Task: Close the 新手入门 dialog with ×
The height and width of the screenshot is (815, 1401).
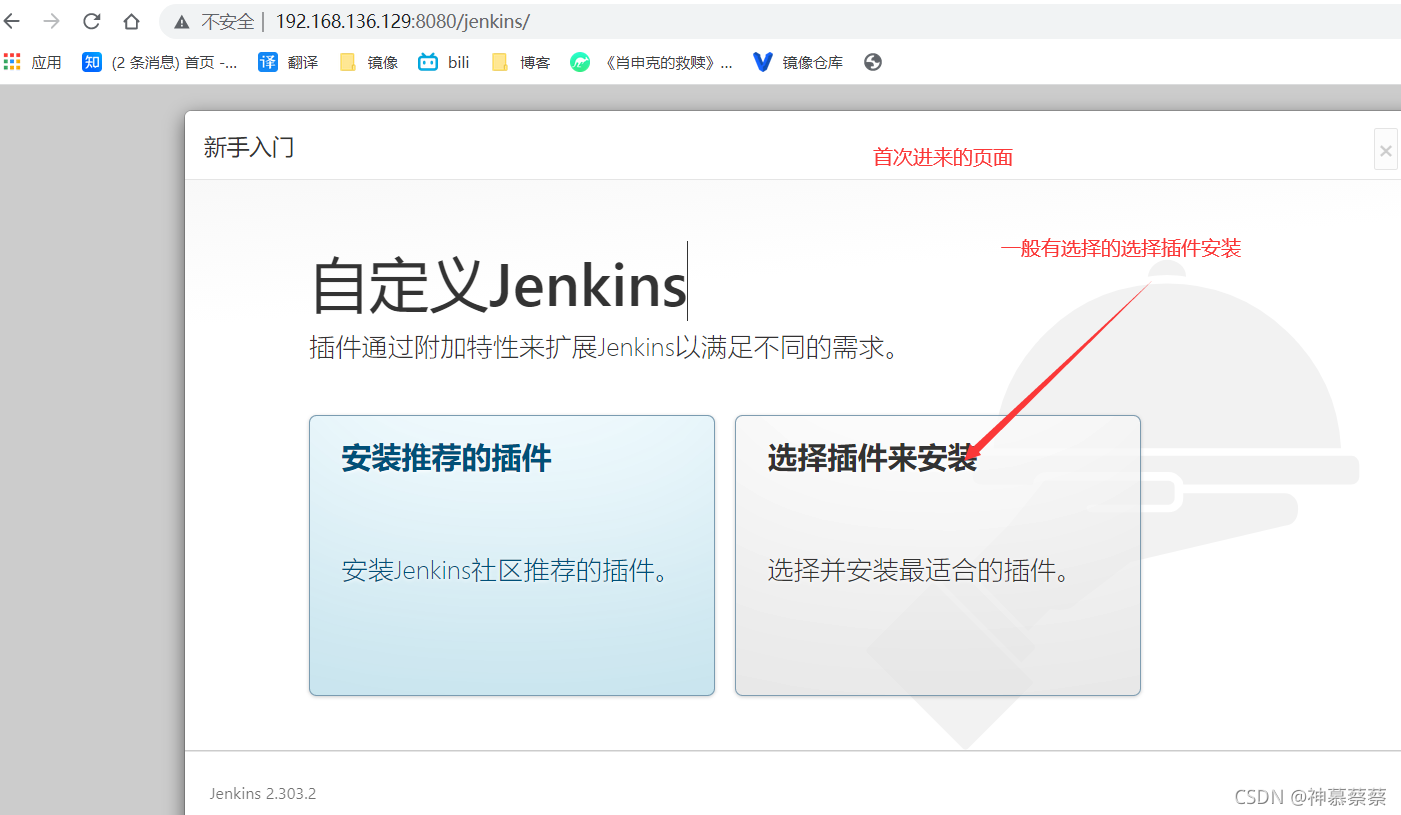Action: (1385, 150)
